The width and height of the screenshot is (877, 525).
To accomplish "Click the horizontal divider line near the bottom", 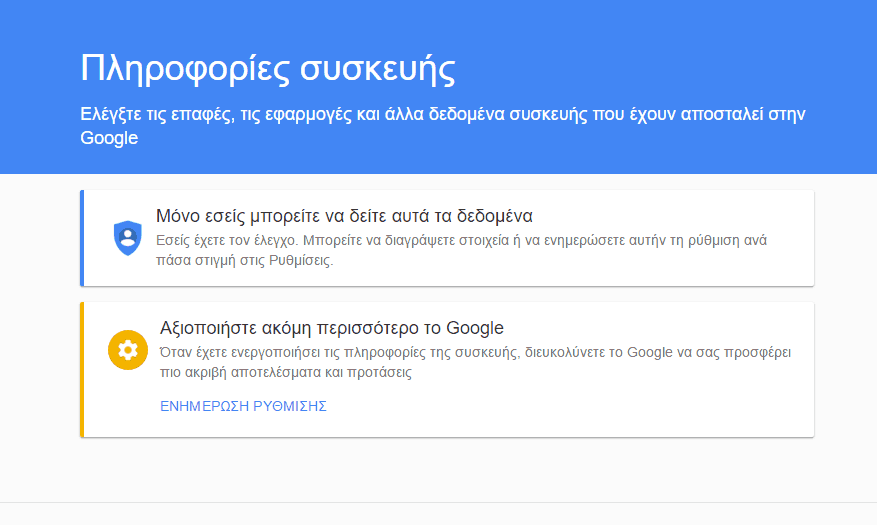I will click(x=438, y=502).
